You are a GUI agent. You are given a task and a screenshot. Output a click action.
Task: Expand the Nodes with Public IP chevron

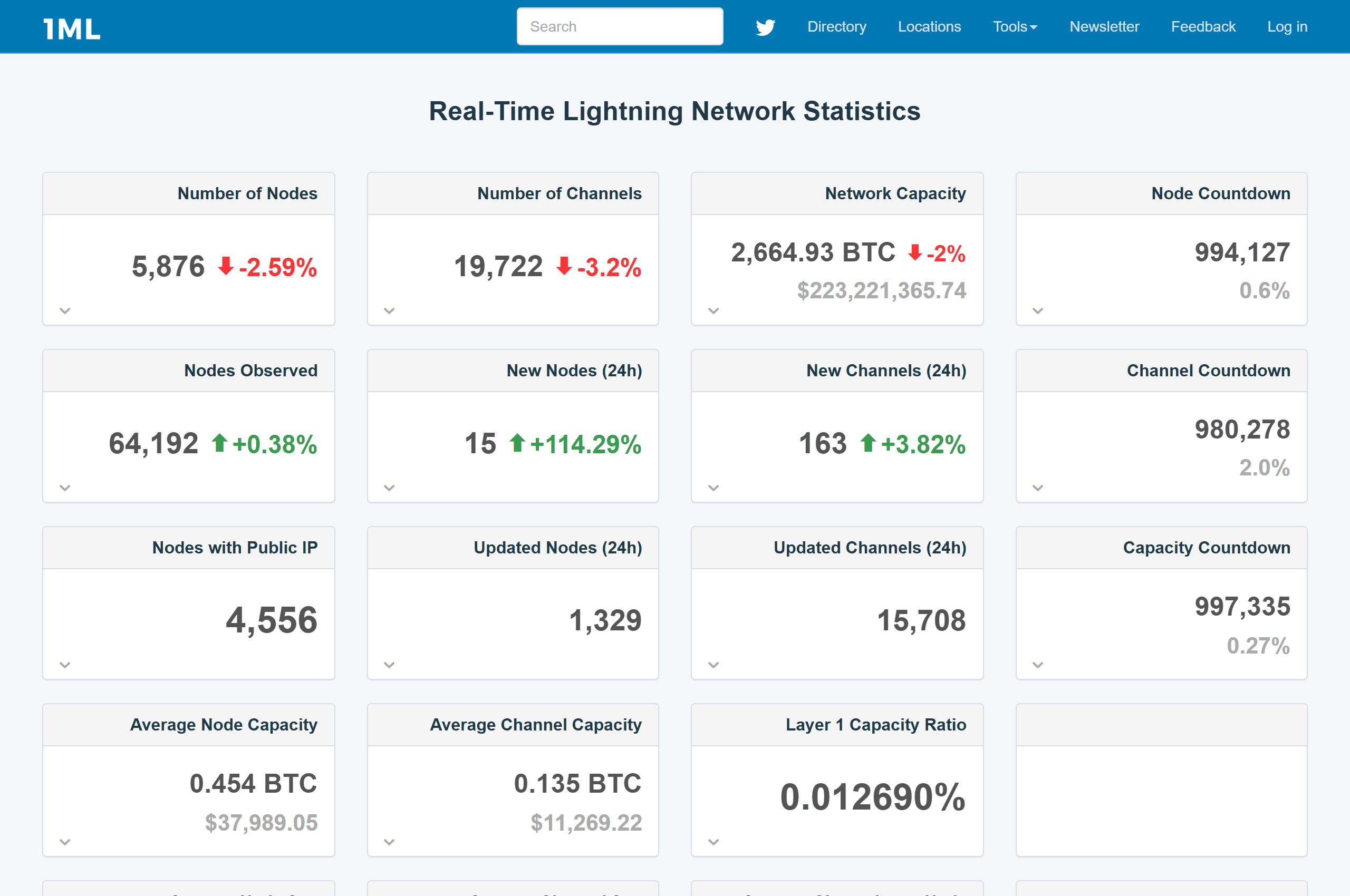click(65, 665)
